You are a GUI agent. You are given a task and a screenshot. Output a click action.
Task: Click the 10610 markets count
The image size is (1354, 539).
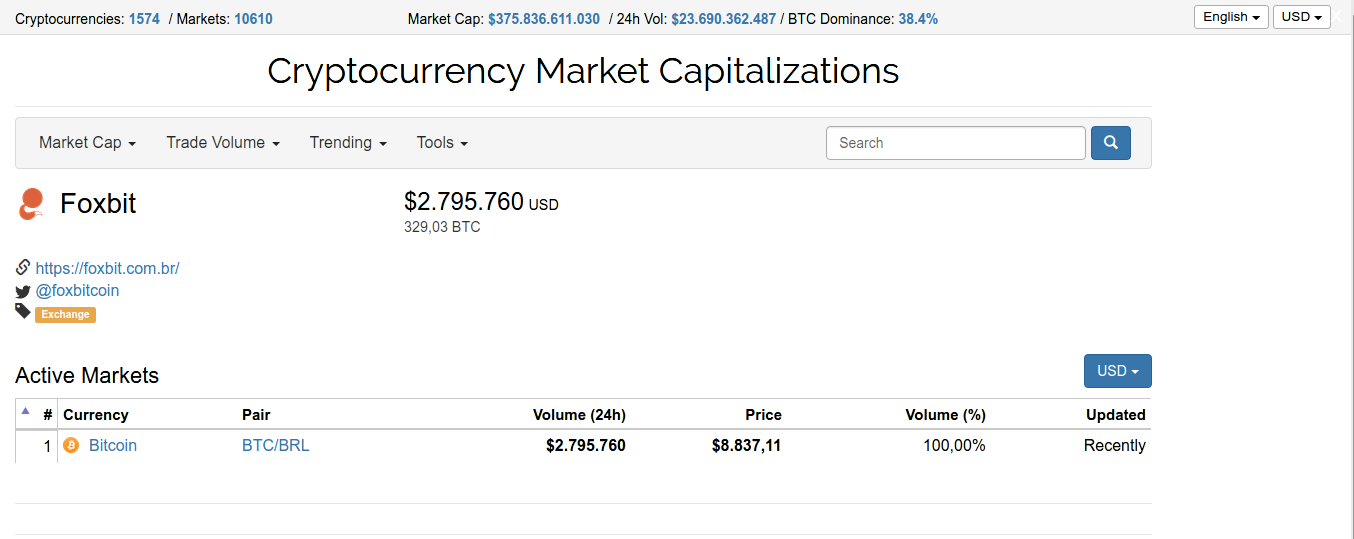pyautogui.click(x=253, y=19)
